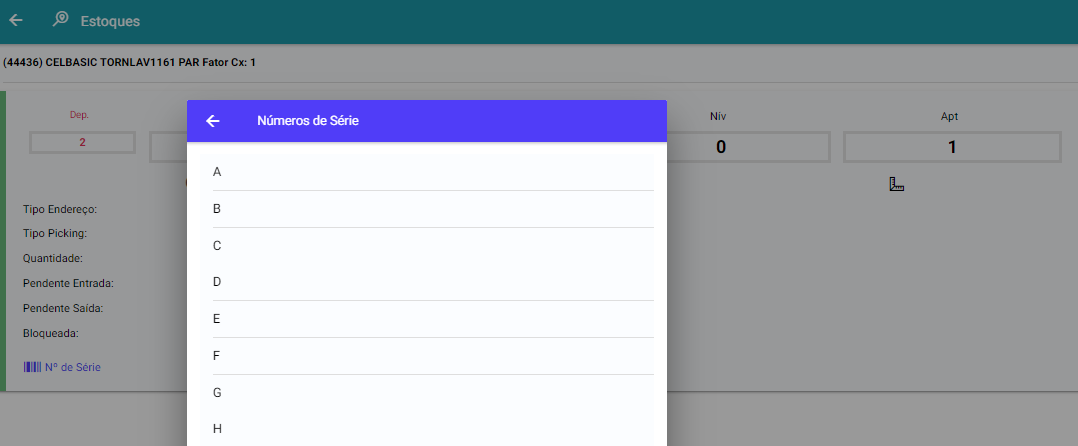
Task: Click the barcode icon next to Nº de Série
Action: point(32,367)
